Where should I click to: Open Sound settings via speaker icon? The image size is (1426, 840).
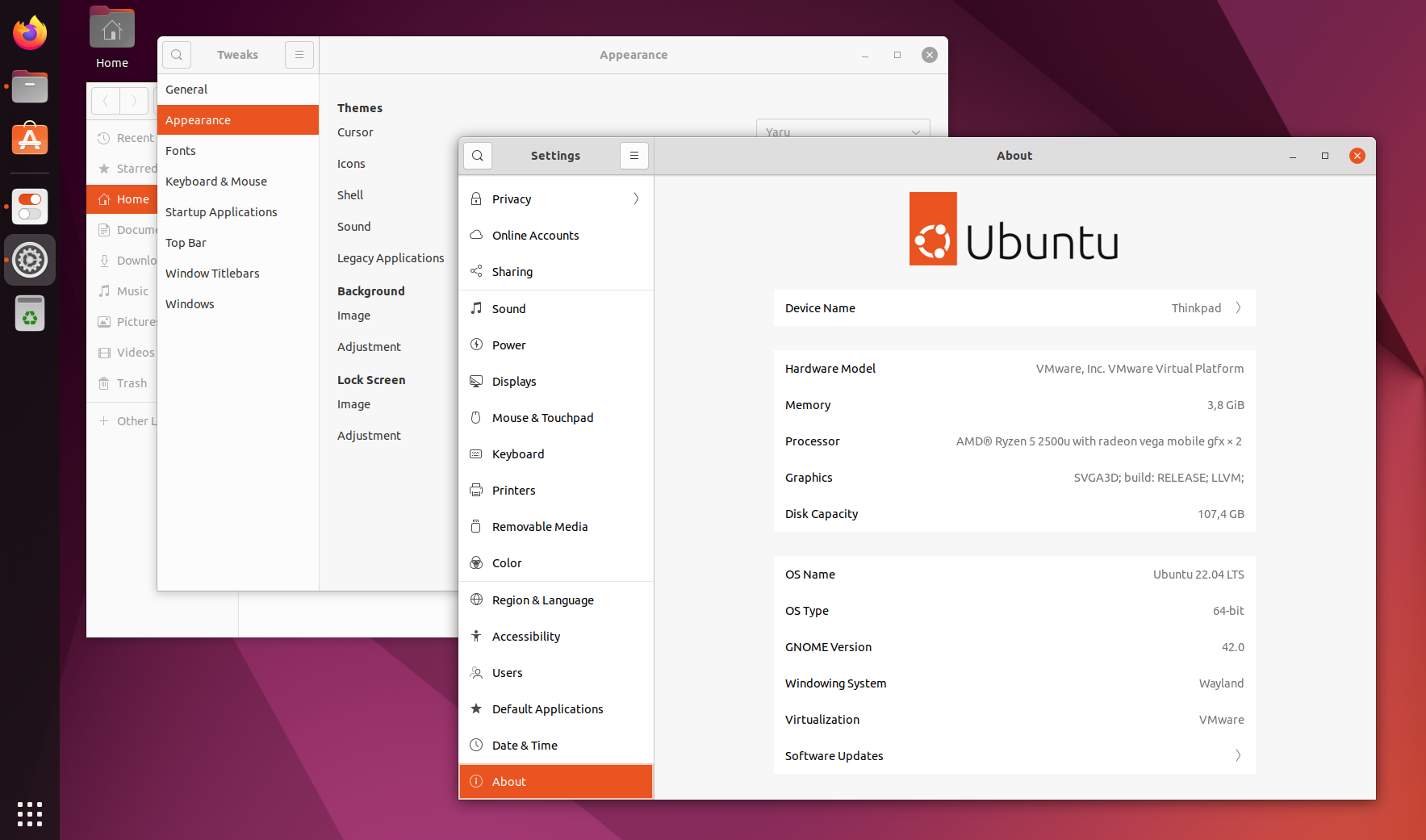point(477,308)
